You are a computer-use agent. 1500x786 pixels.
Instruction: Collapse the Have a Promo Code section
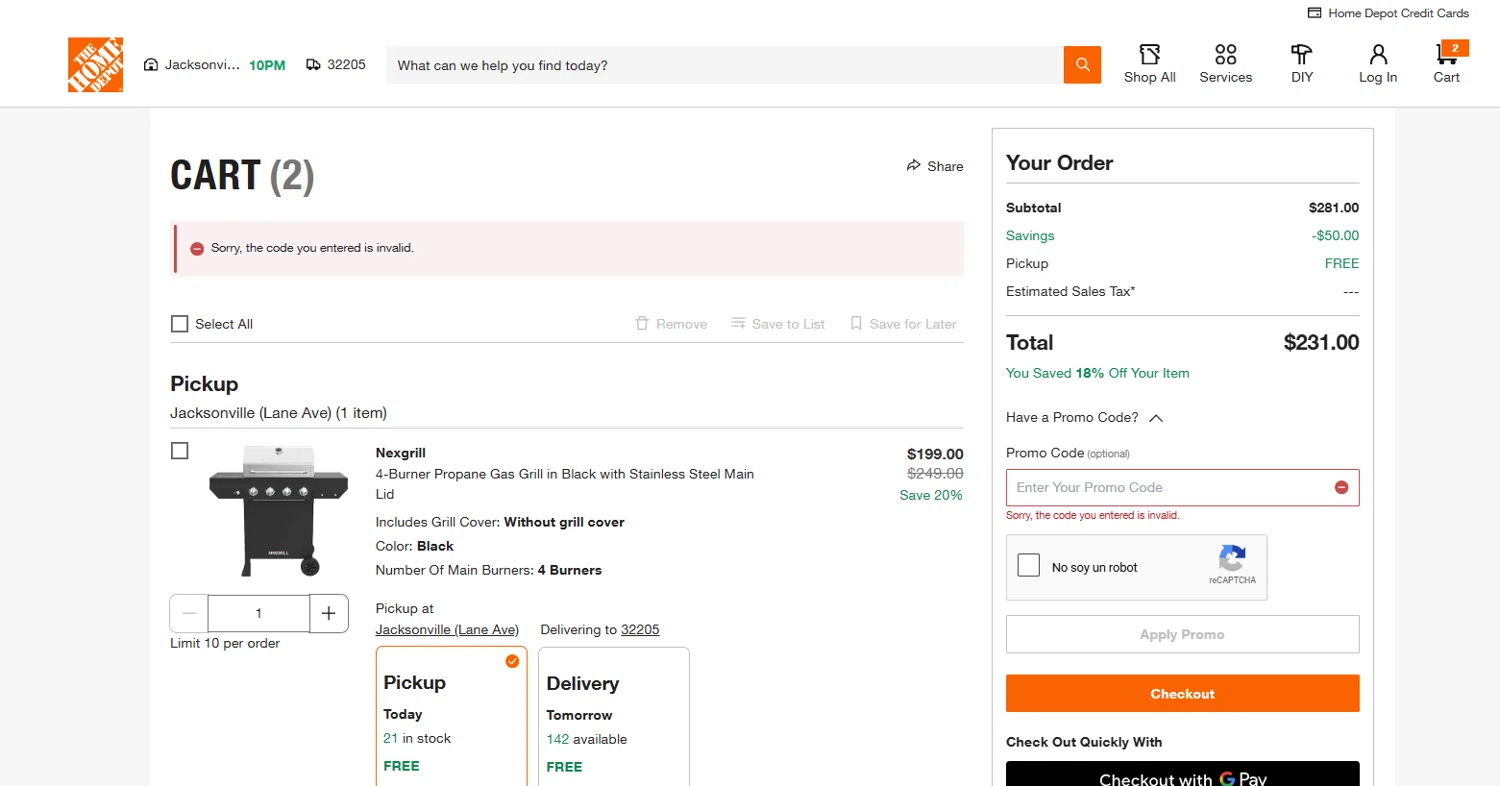coord(1084,417)
